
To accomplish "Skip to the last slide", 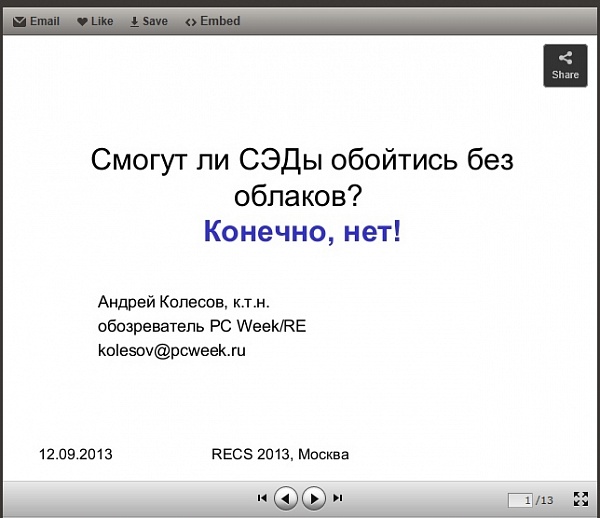I will pos(338,498).
